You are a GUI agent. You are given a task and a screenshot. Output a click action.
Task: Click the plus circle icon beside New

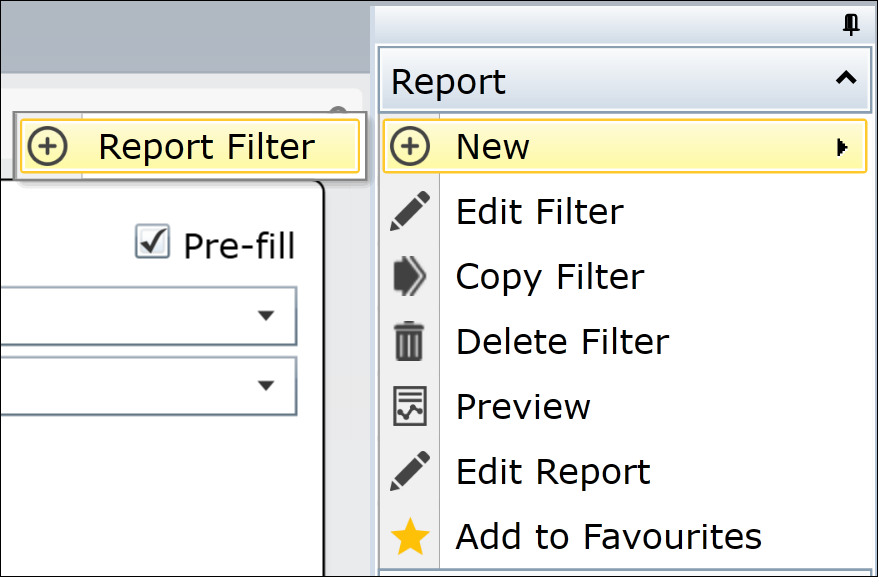[x=410, y=146]
